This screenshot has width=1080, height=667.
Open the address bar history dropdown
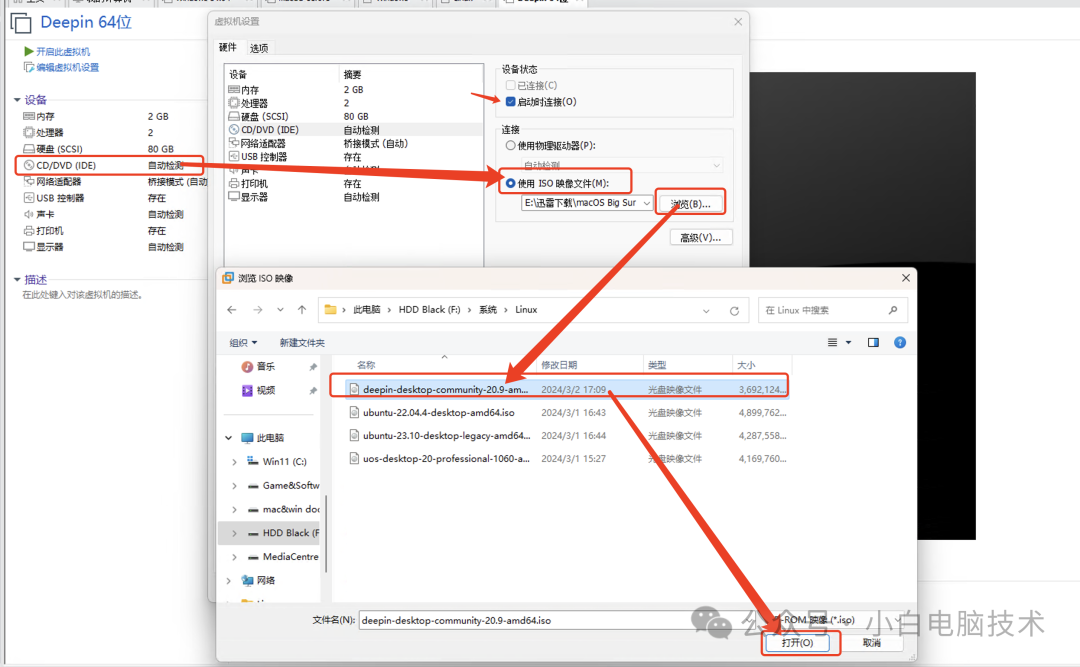click(x=706, y=311)
